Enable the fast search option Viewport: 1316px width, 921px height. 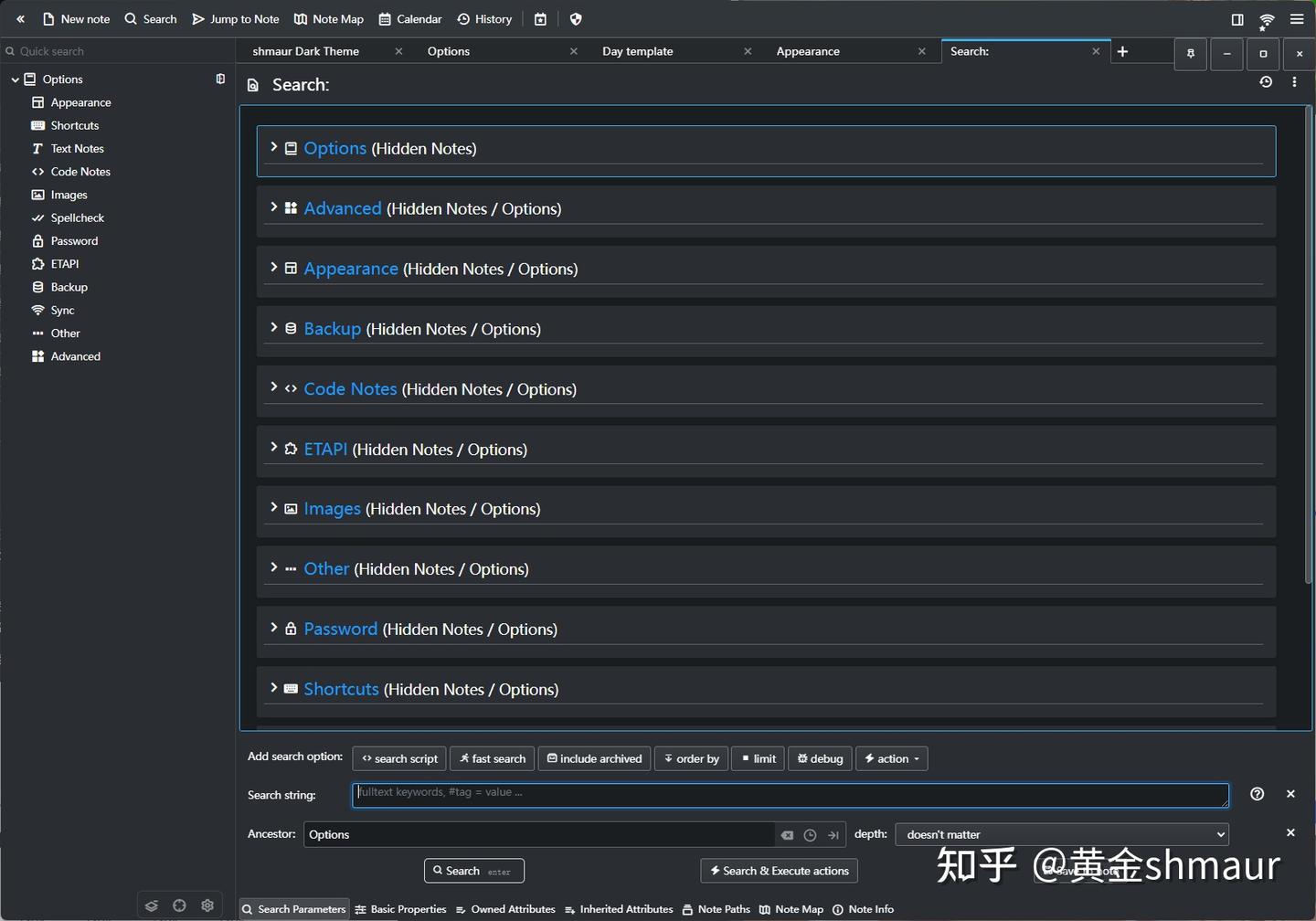click(x=492, y=758)
